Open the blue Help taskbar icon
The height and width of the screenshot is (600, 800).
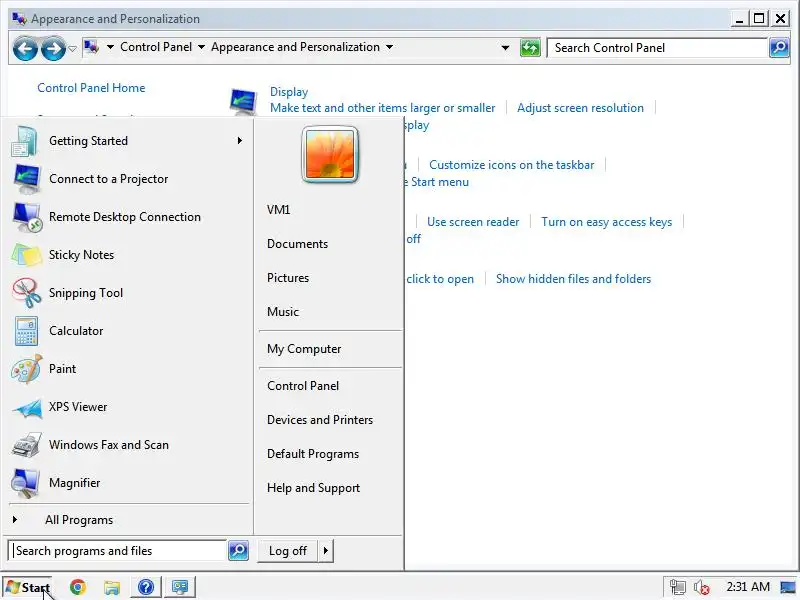[146, 587]
